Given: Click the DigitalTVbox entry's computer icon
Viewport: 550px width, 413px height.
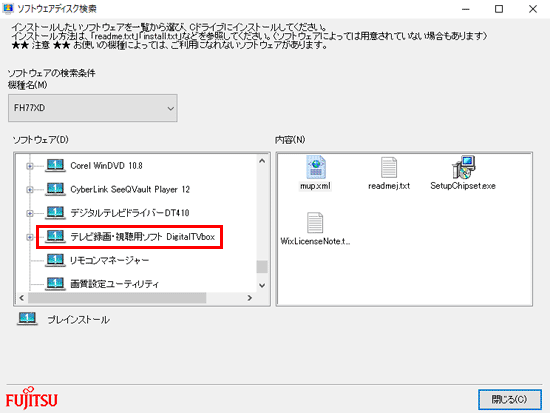Looking at the screenshot, I should pos(55,237).
